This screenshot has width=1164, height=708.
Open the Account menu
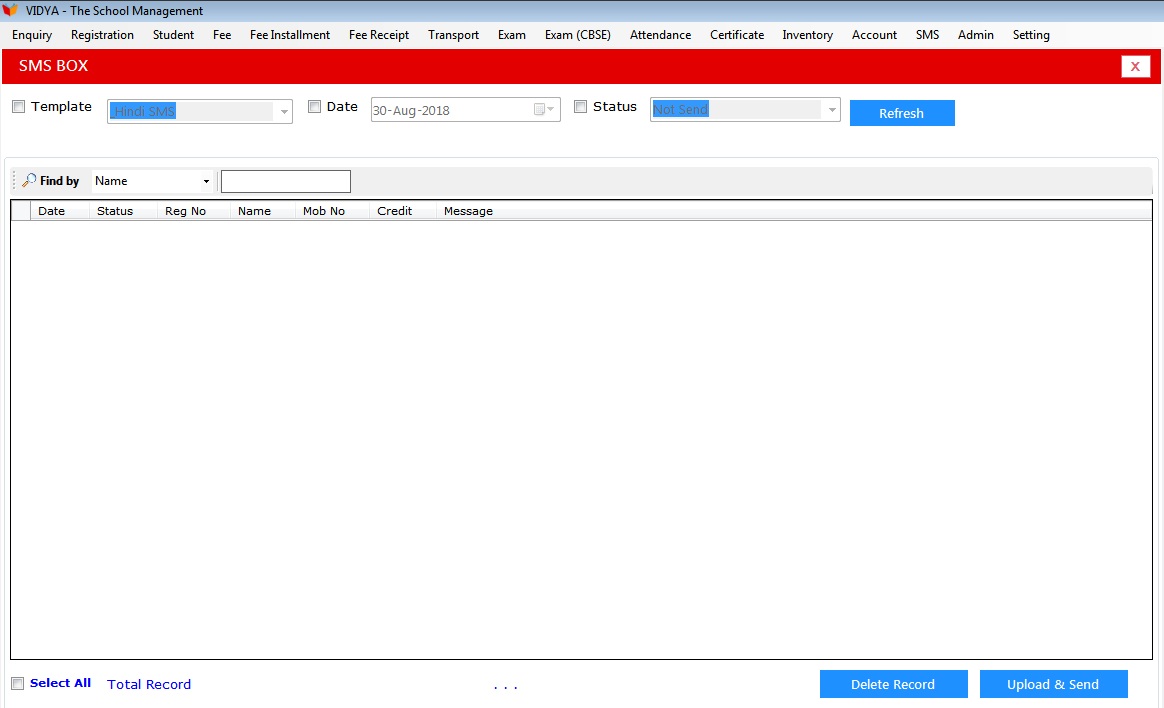click(x=874, y=35)
